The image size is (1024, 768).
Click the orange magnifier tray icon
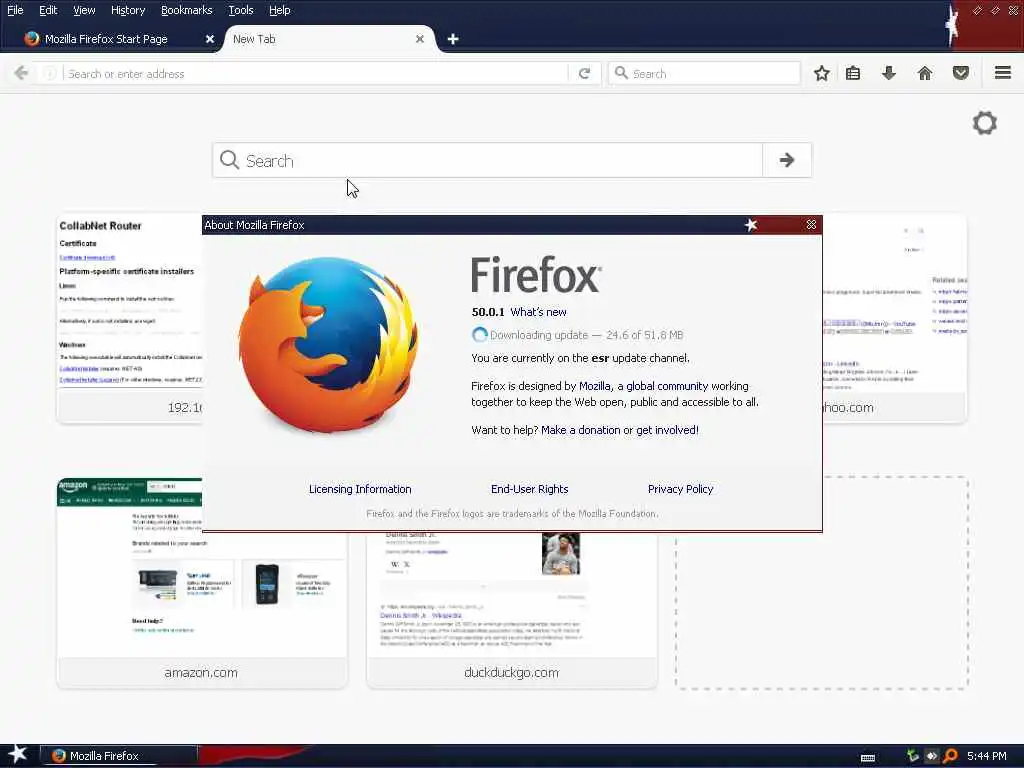pos(951,756)
